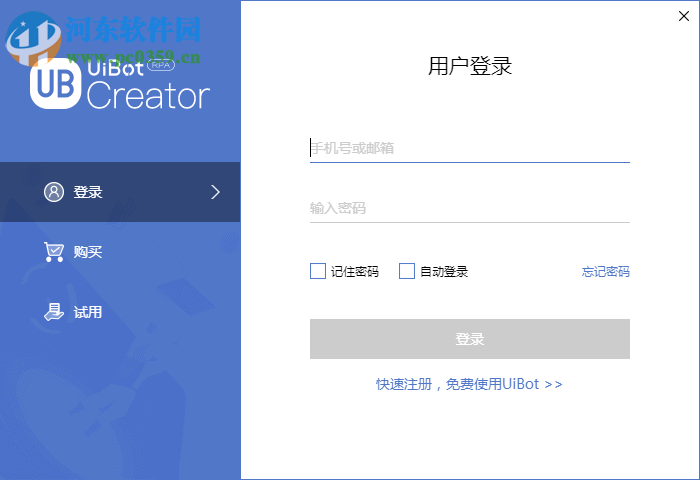Image resolution: width=700 pixels, height=480 pixels.
Task: Click the 忘记密码 link
Action: (x=606, y=271)
